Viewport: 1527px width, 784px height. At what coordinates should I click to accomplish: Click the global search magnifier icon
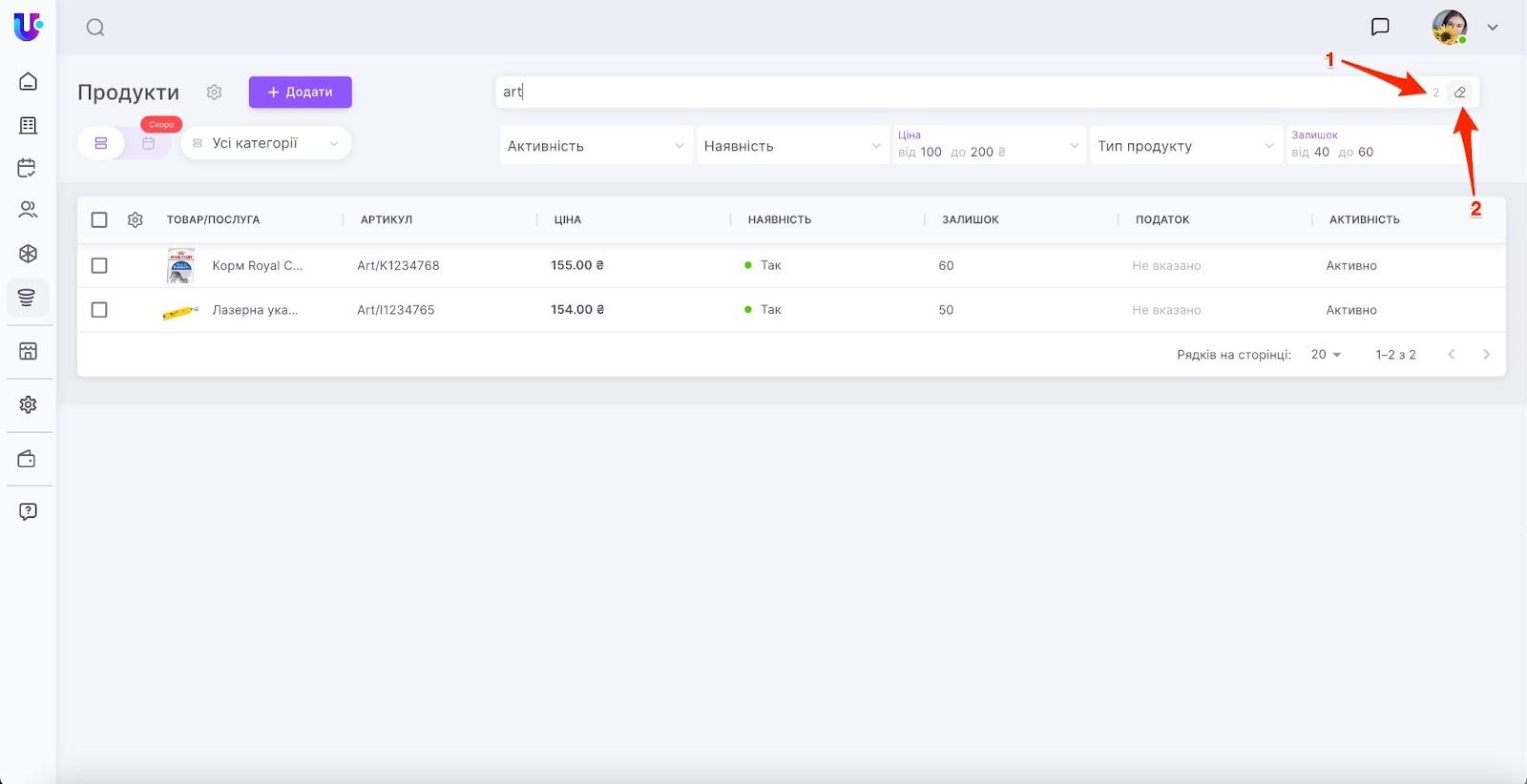[x=95, y=28]
